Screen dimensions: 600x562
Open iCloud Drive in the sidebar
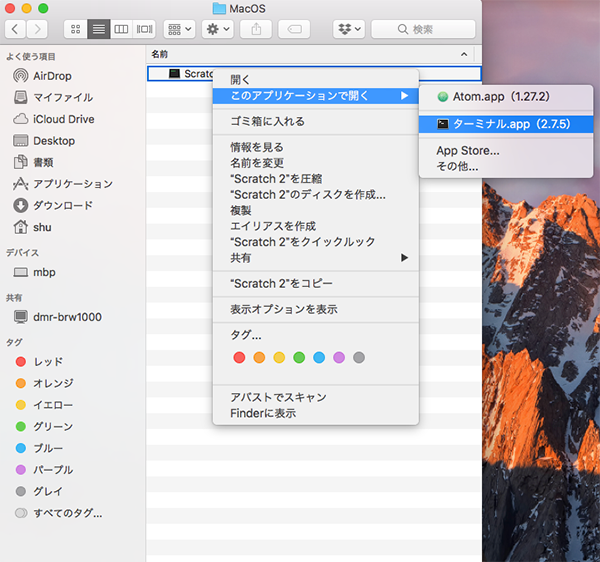(54, 119)
